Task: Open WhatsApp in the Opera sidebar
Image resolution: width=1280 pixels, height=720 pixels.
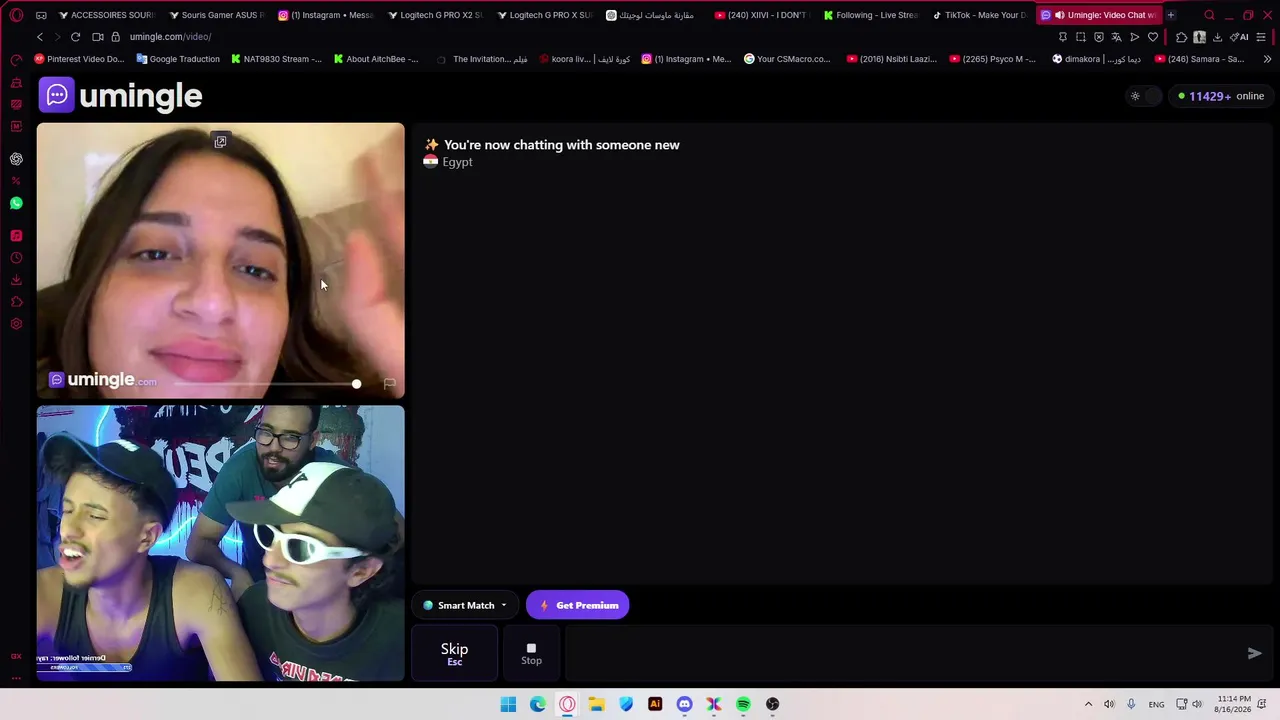Action: click(x=16, y=203)
